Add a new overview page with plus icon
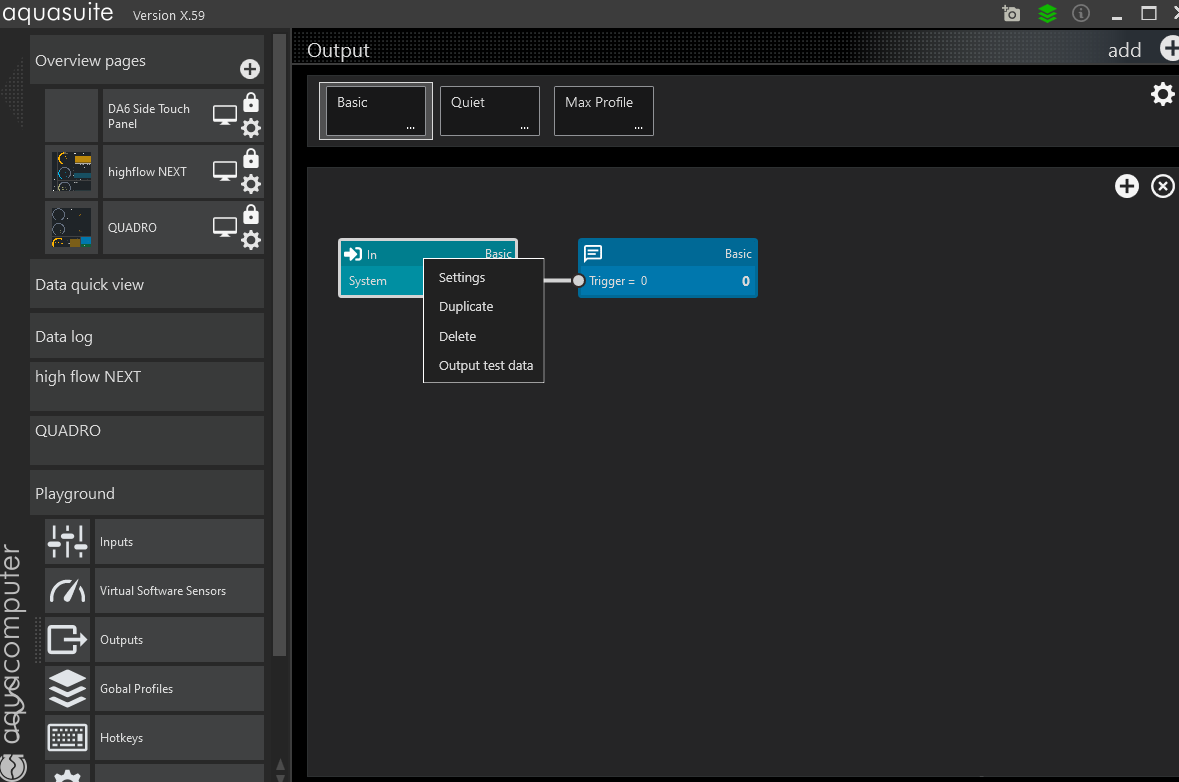Viewport: 1179px width, 782px height. point(250,69)
